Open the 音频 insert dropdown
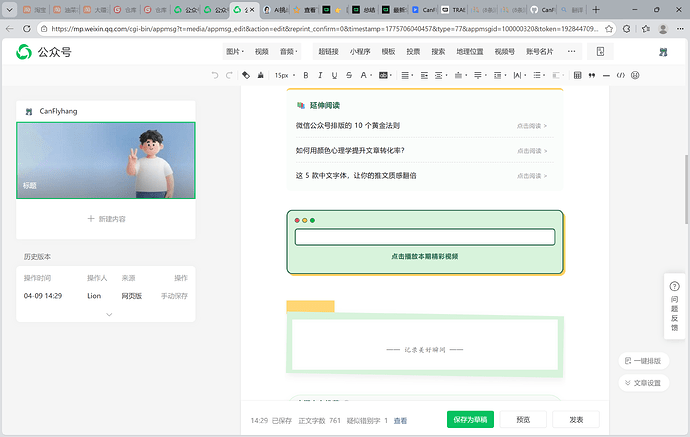This screenshot has width=690, height=437. coord(289,51)
